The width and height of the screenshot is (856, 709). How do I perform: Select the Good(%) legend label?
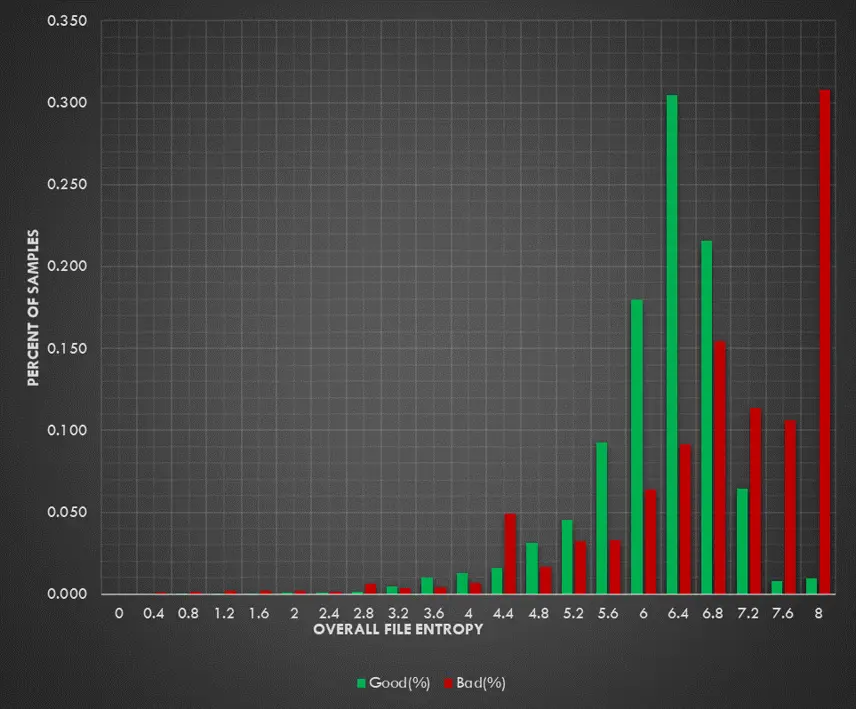[x=399, y=684]
